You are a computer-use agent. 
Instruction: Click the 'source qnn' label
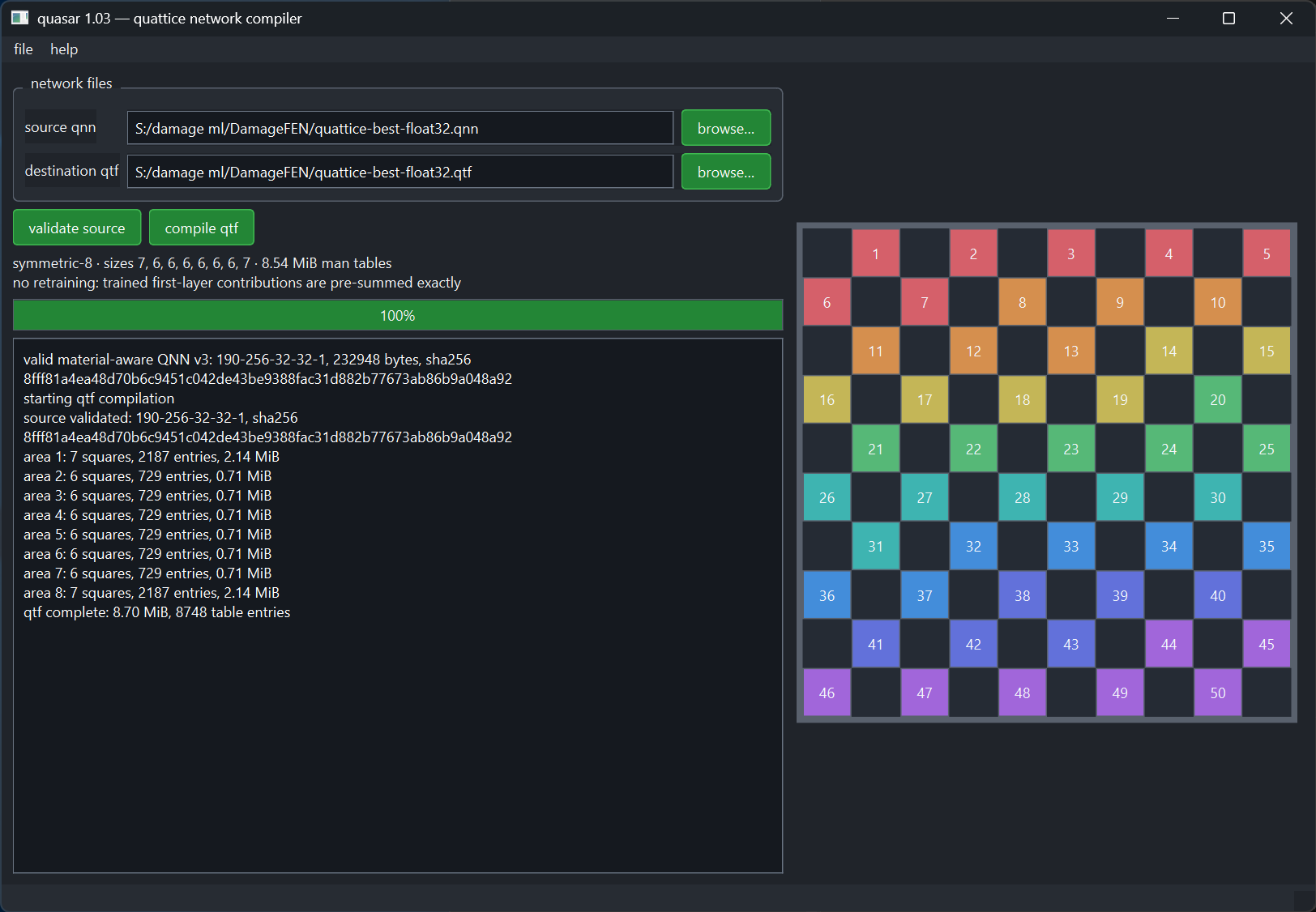click(x=60, y=127)
